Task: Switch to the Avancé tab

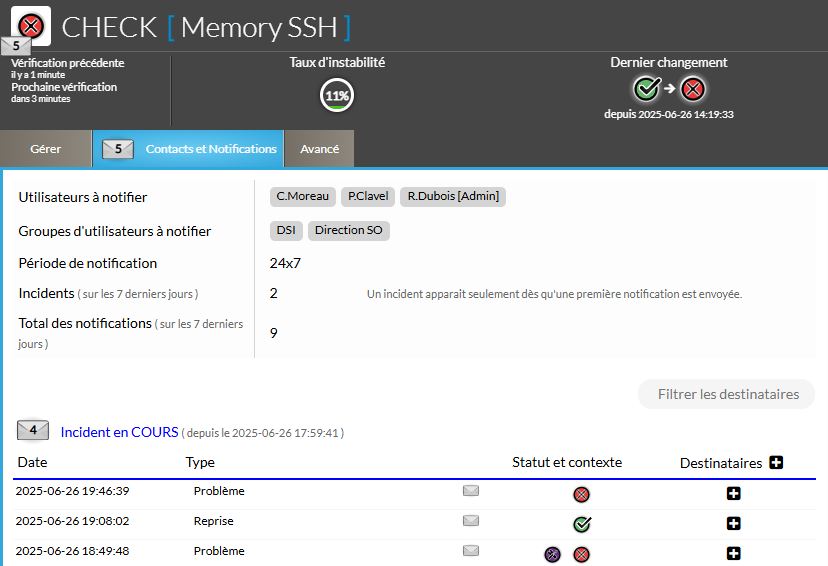Action: (319, 149)
